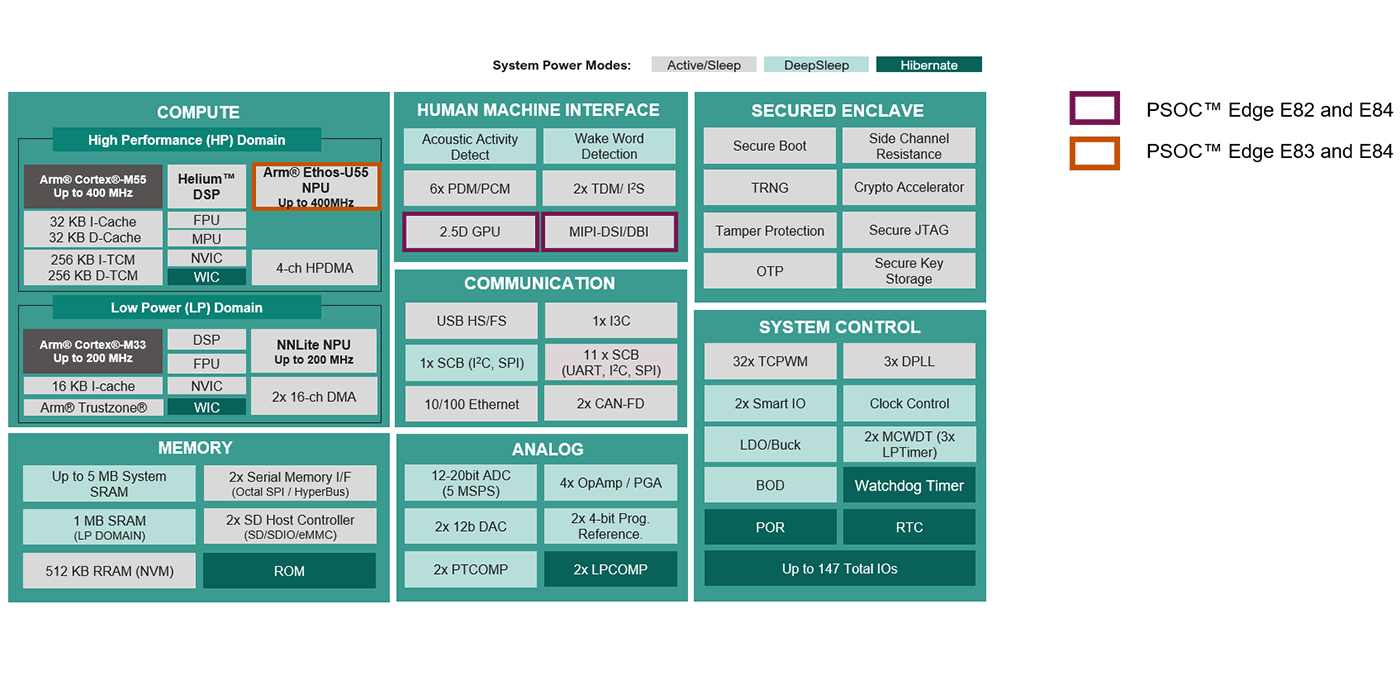Viewport: 1400px width, 700px height.
Task: Click the 2x Serial Memory I/F block
Action: (290, 484)
